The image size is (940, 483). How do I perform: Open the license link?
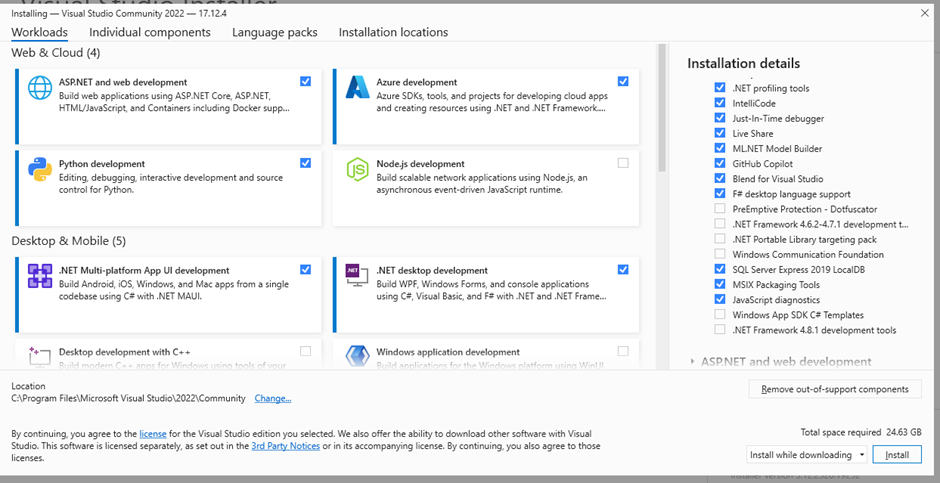click(153, 433)
